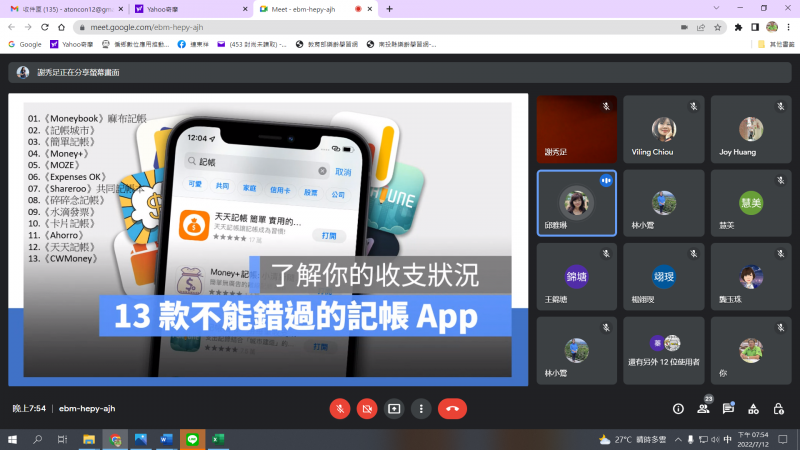This screenshot has width=800, height=450.
Task: Open File Explorer from taskbar
Action: 89,439
